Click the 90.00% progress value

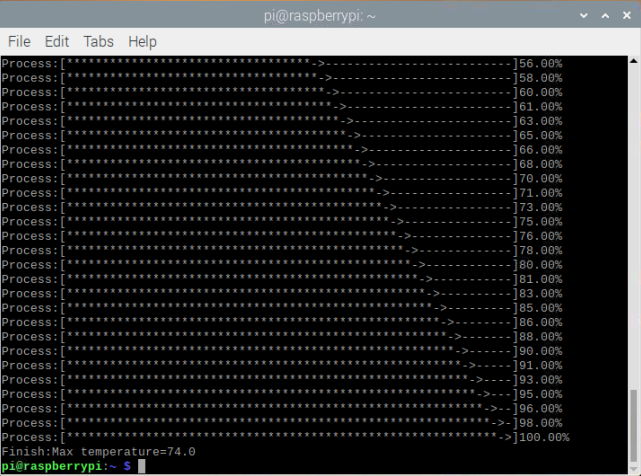(x=540, y=351)
